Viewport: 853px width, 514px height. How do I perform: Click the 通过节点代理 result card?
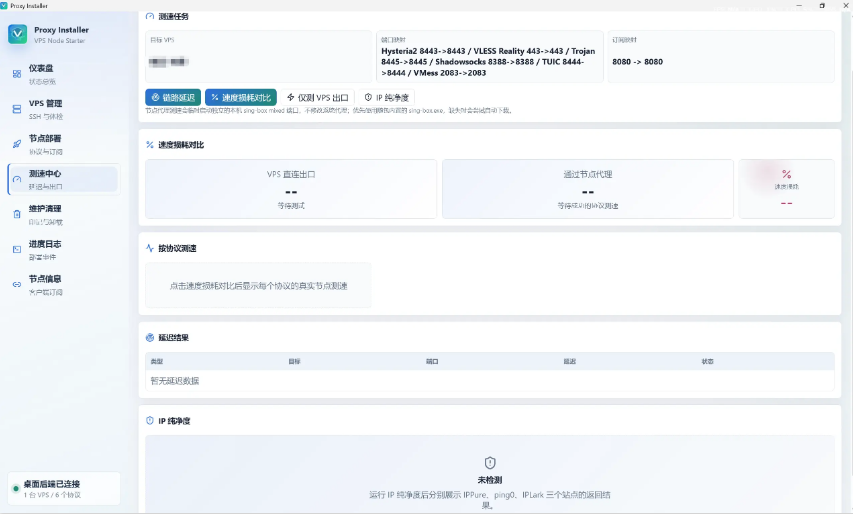click(x=588, y=189)
